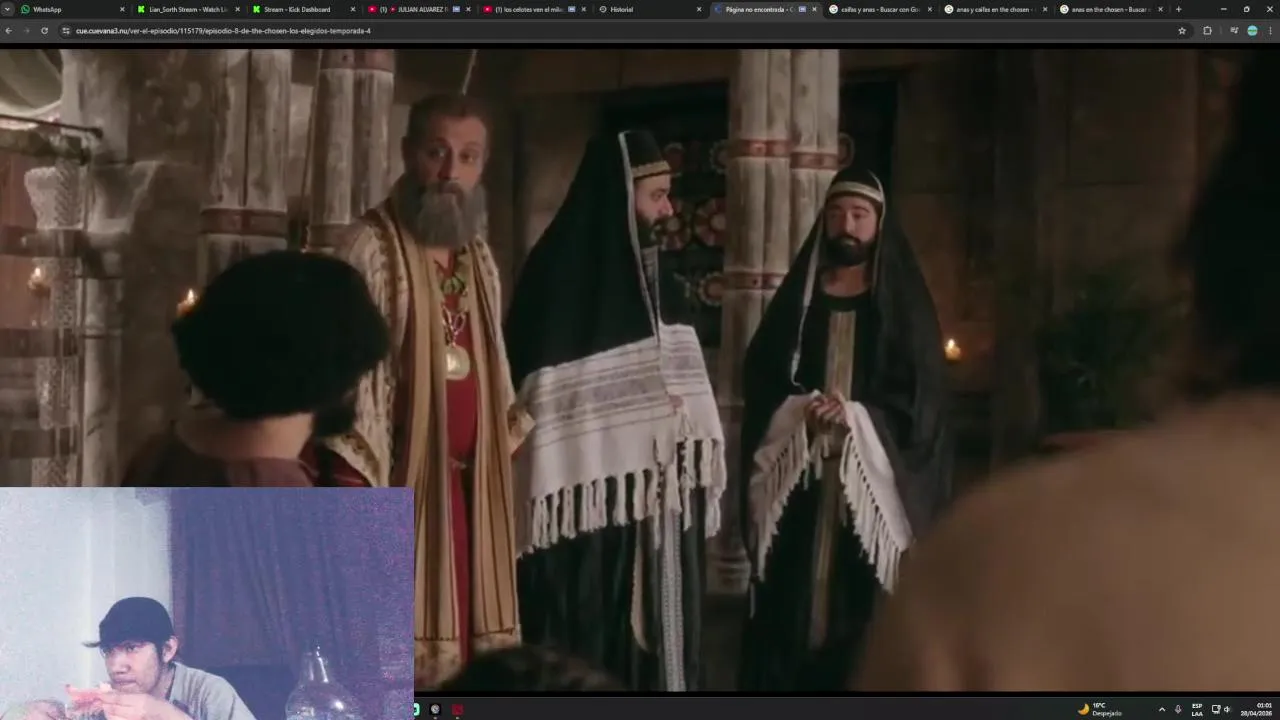Close the Historial tab

pyautogui.click(x=699, y=9)
